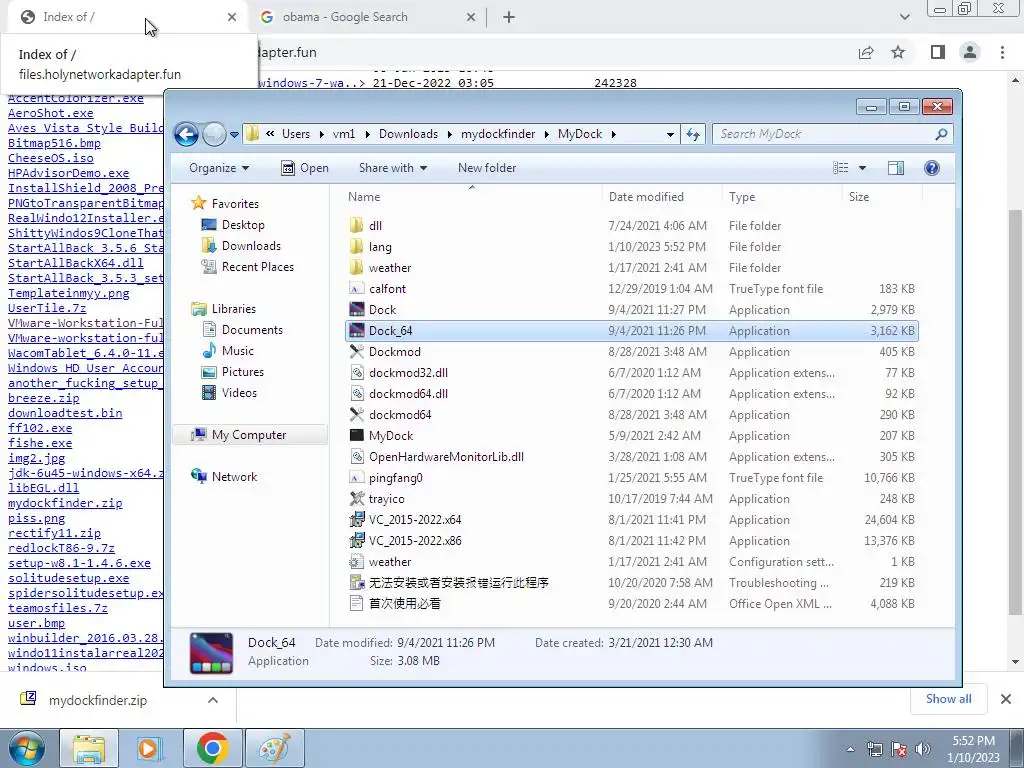Click New folder in Explorer toolbar

(x=487, y=168)
